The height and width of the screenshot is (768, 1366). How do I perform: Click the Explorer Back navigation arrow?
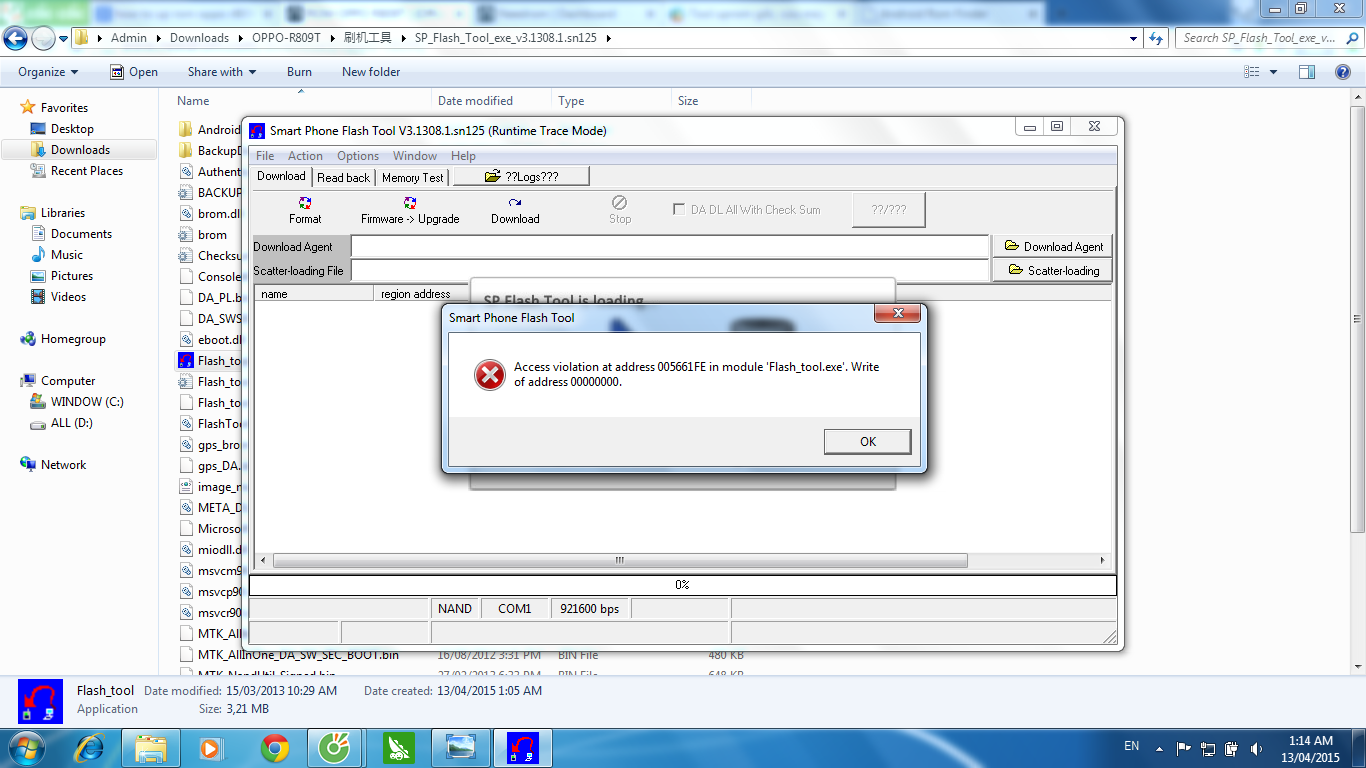15,38
